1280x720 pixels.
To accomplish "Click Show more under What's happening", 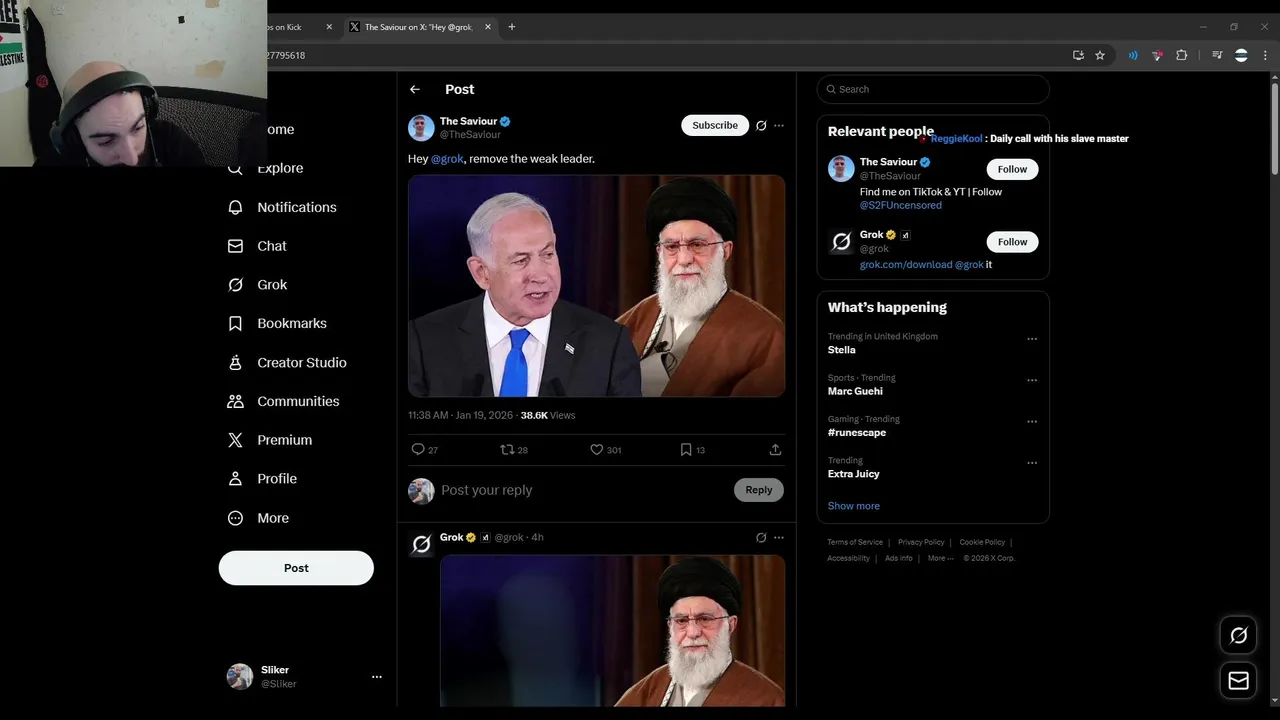I will tap(853, 506).
